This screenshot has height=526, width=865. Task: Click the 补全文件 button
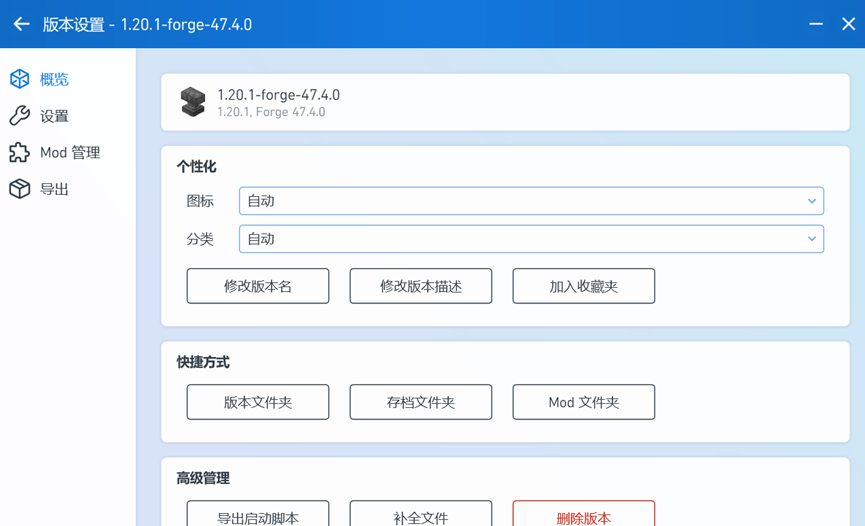pos(420,514)
